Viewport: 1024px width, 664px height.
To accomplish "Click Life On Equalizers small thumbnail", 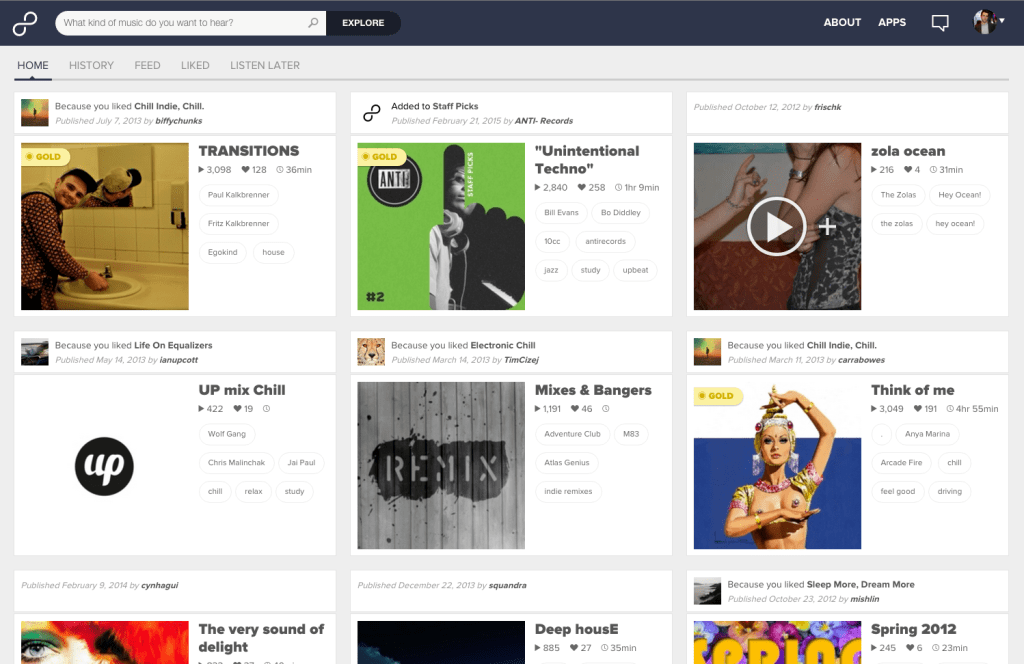I will 35,352.
